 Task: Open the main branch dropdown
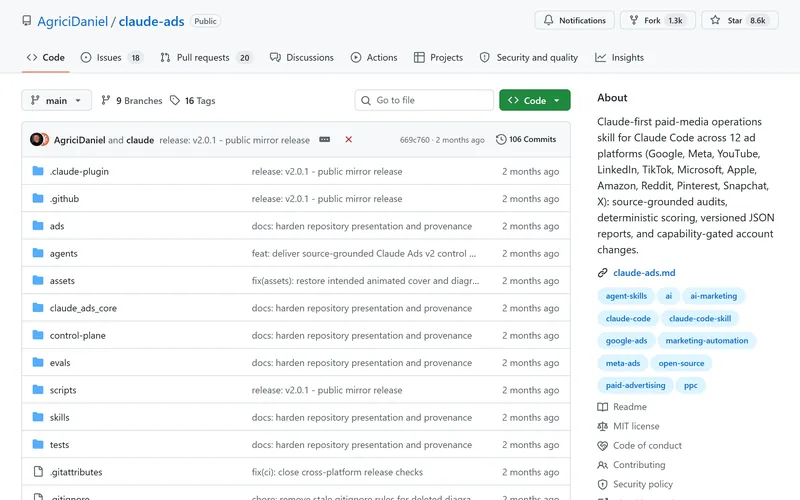pyautogui.click(x=57, y=100)
